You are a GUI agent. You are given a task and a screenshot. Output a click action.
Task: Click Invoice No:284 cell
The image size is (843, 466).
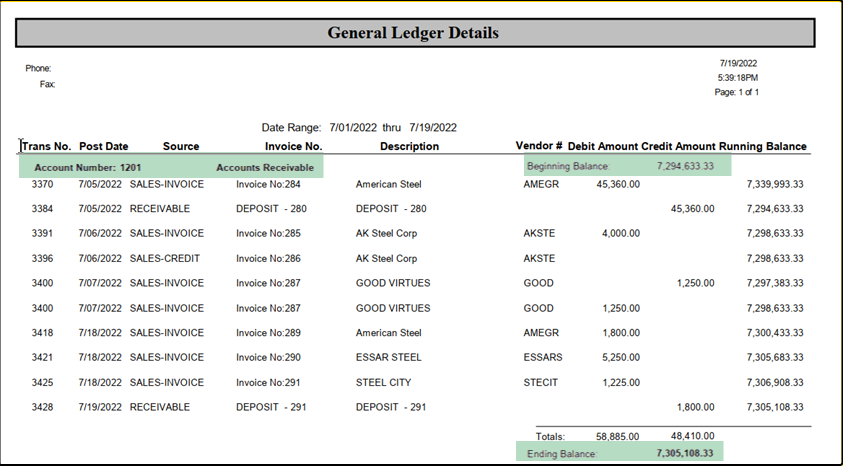pyautogui.click(x=268, y=184)
